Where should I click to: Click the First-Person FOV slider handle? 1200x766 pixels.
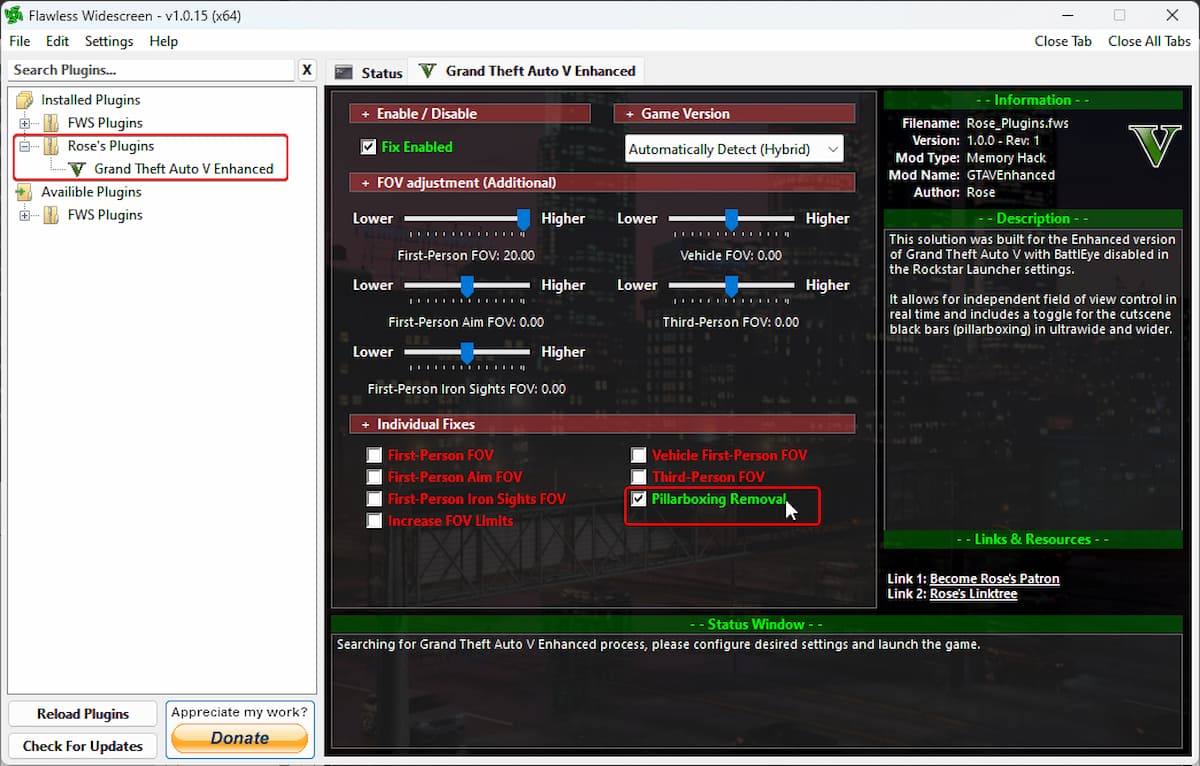pyautogui.click(x=523, y=220)
